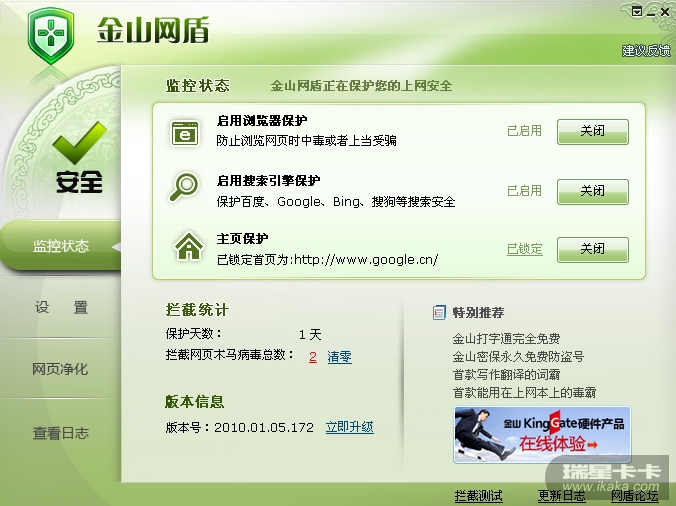
Task: Click the KingGate 在线体验 banner ad
Action: tap(542, 434)
